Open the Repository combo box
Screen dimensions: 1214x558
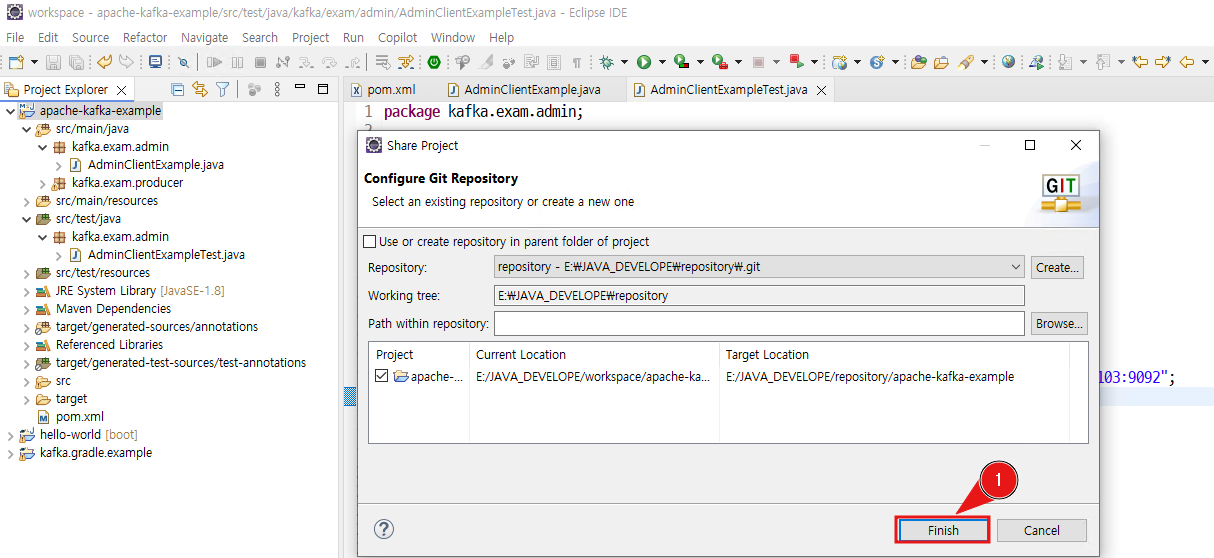click(760, 267)
